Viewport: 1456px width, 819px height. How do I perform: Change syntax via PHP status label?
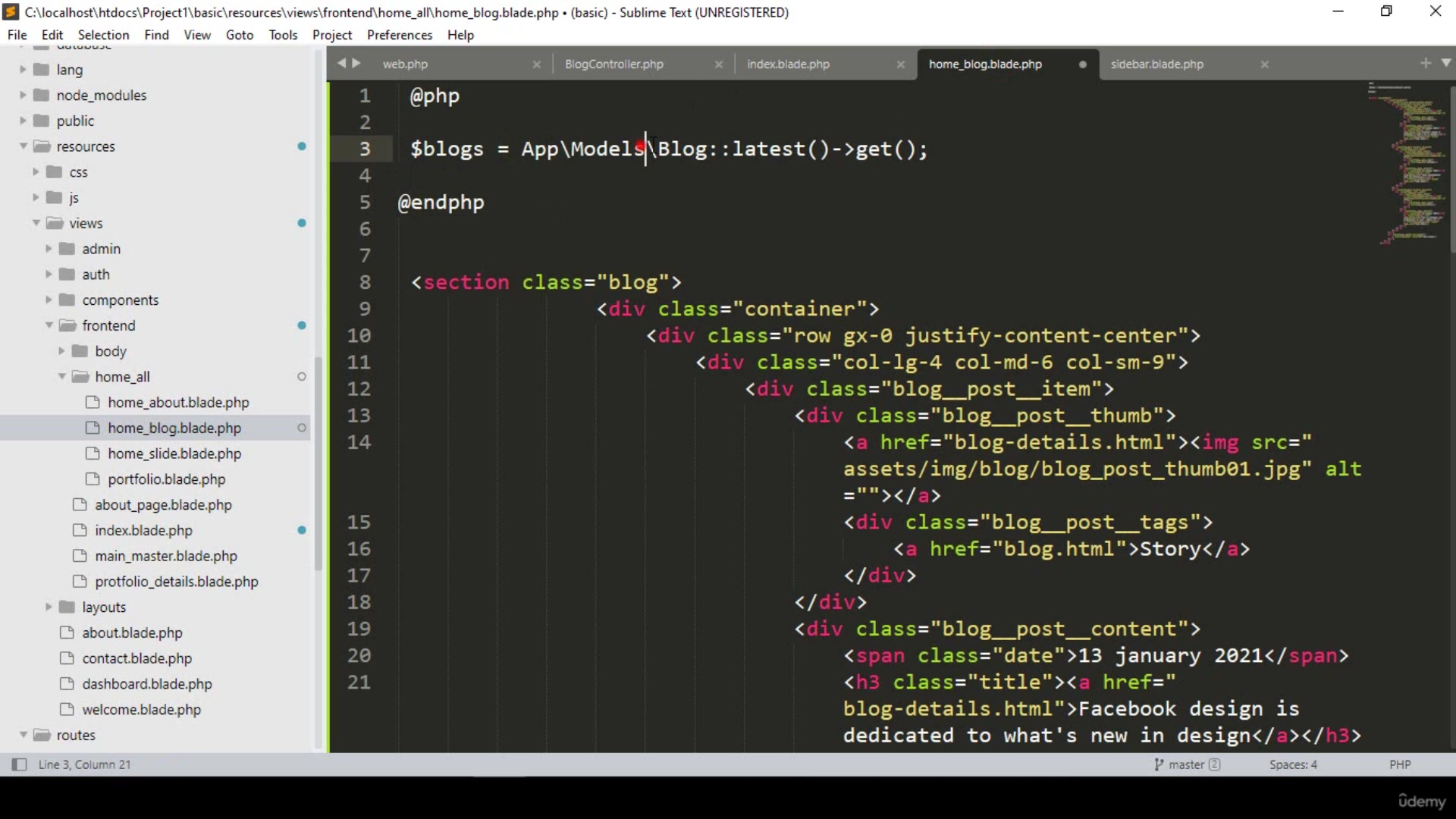click(1400, 764)
